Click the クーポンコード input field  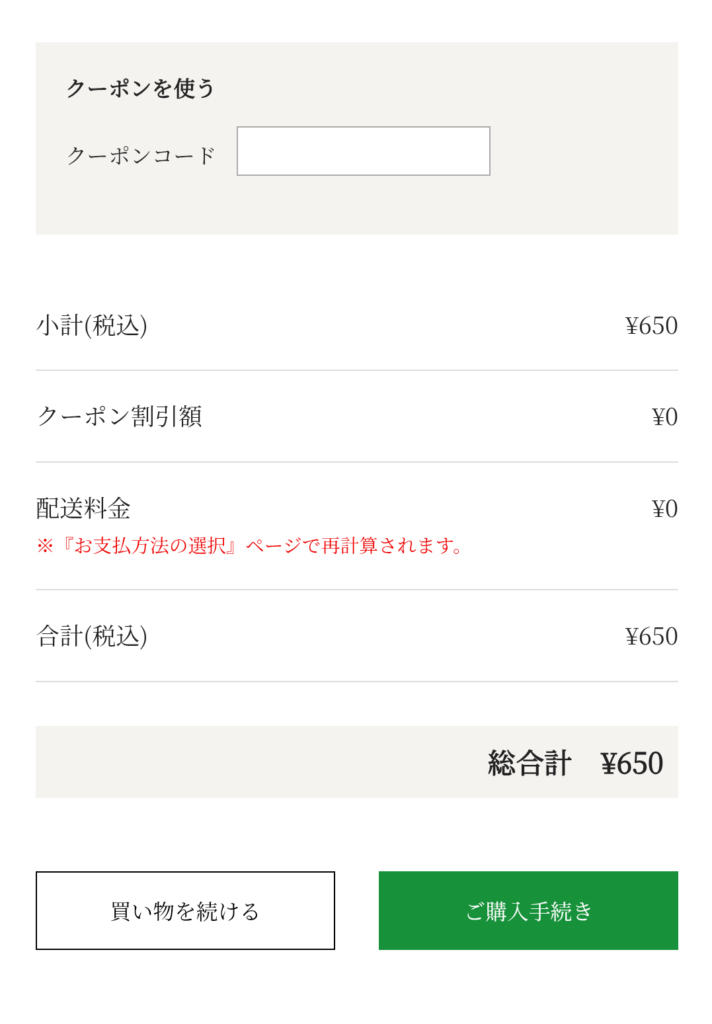(363, 151)
